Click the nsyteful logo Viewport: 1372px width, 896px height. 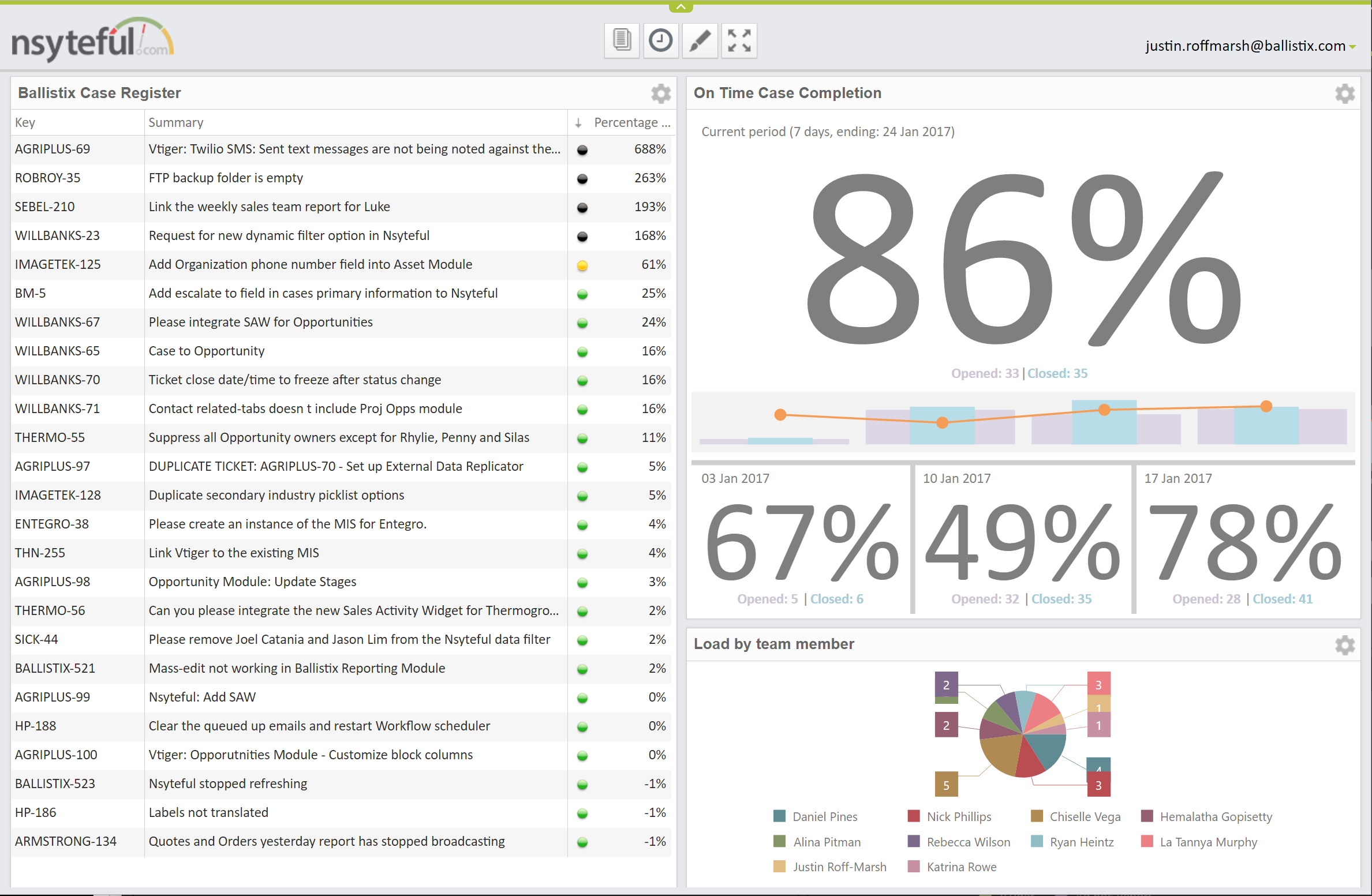[92, 39]
